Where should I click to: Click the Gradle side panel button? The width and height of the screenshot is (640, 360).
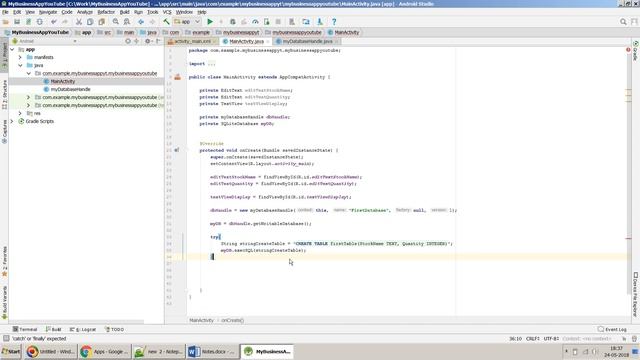click(x=636, y=51)
